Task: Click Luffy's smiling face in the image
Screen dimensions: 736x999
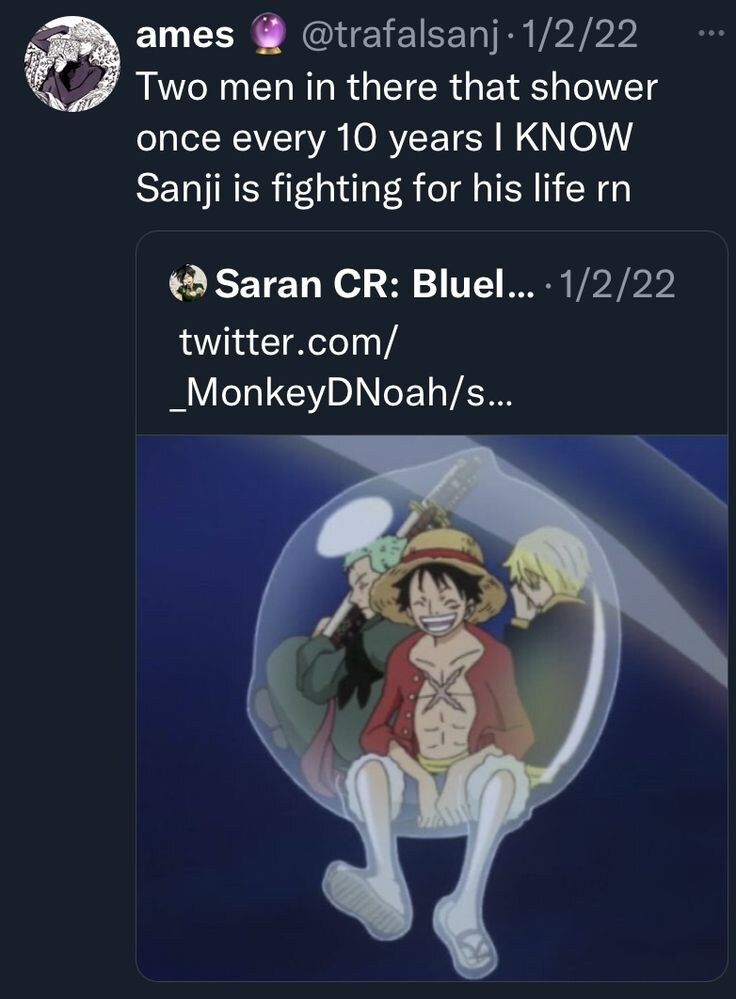Action: pos(437,615)
